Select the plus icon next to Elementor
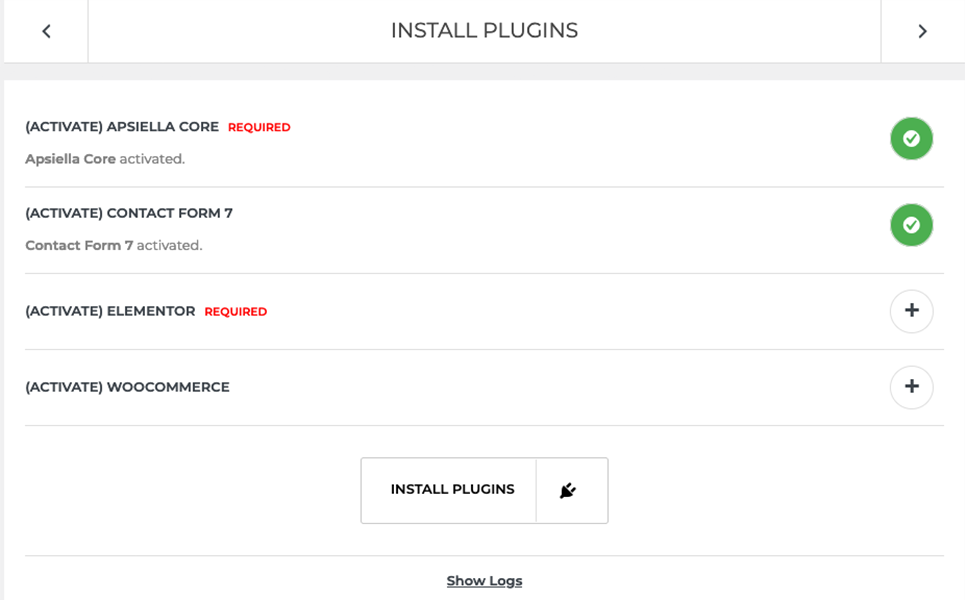The height and width of the screenshot is (600, 965). 911,311
